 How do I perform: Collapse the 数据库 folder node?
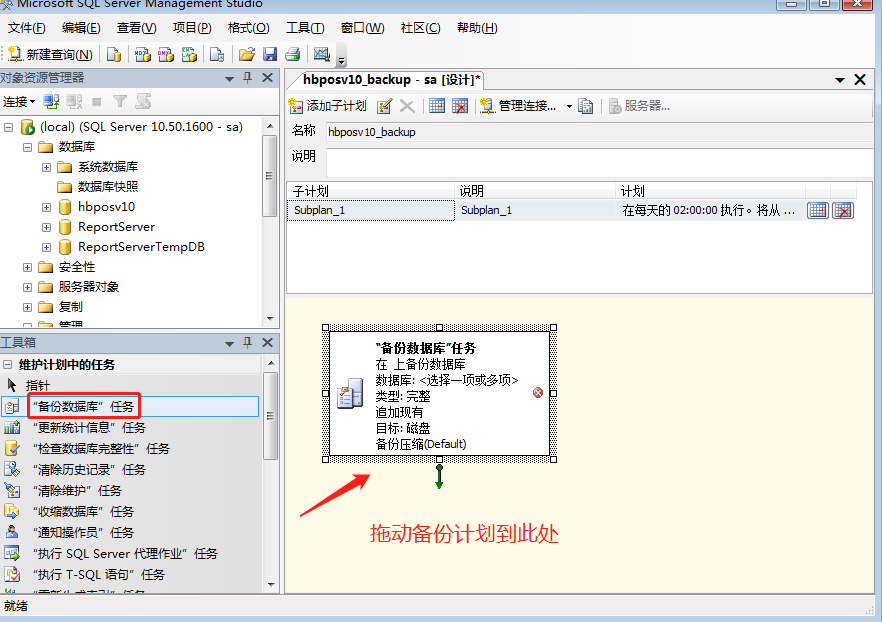coord(27,147)
